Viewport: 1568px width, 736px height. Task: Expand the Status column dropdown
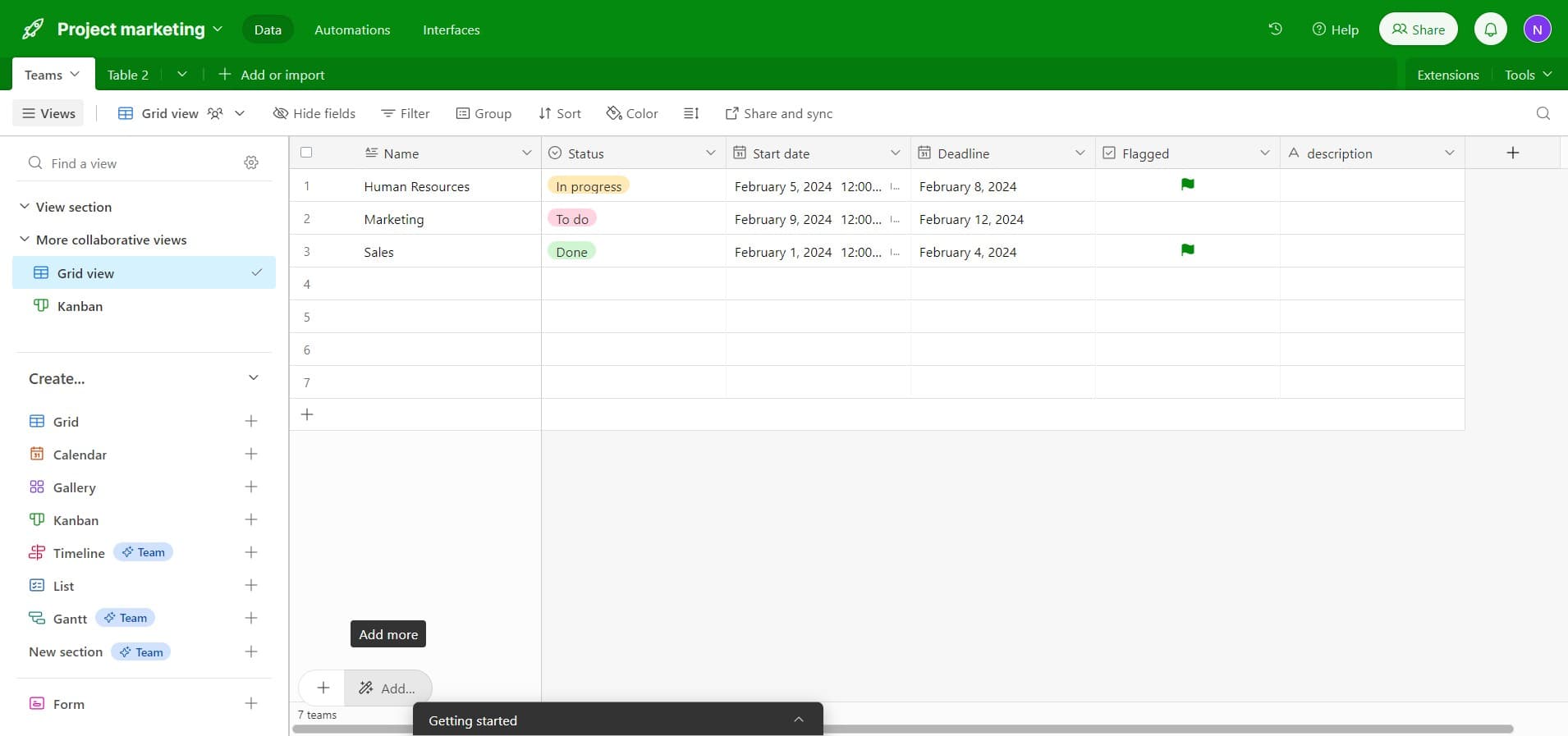(x=710, y=153)
